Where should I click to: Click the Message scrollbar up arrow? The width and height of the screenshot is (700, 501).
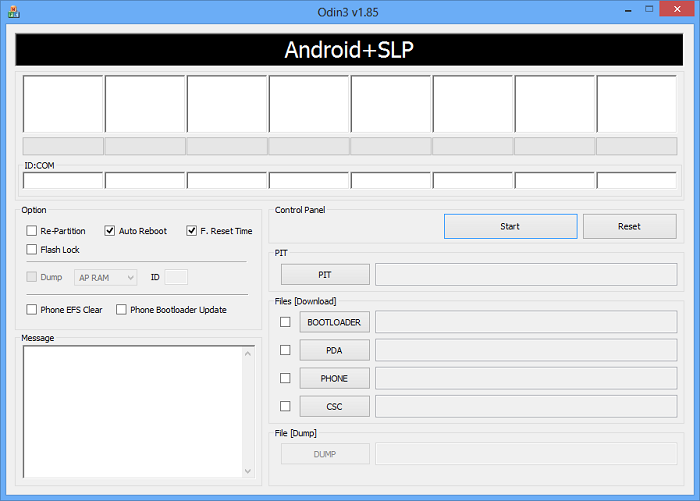click(248, 354)
